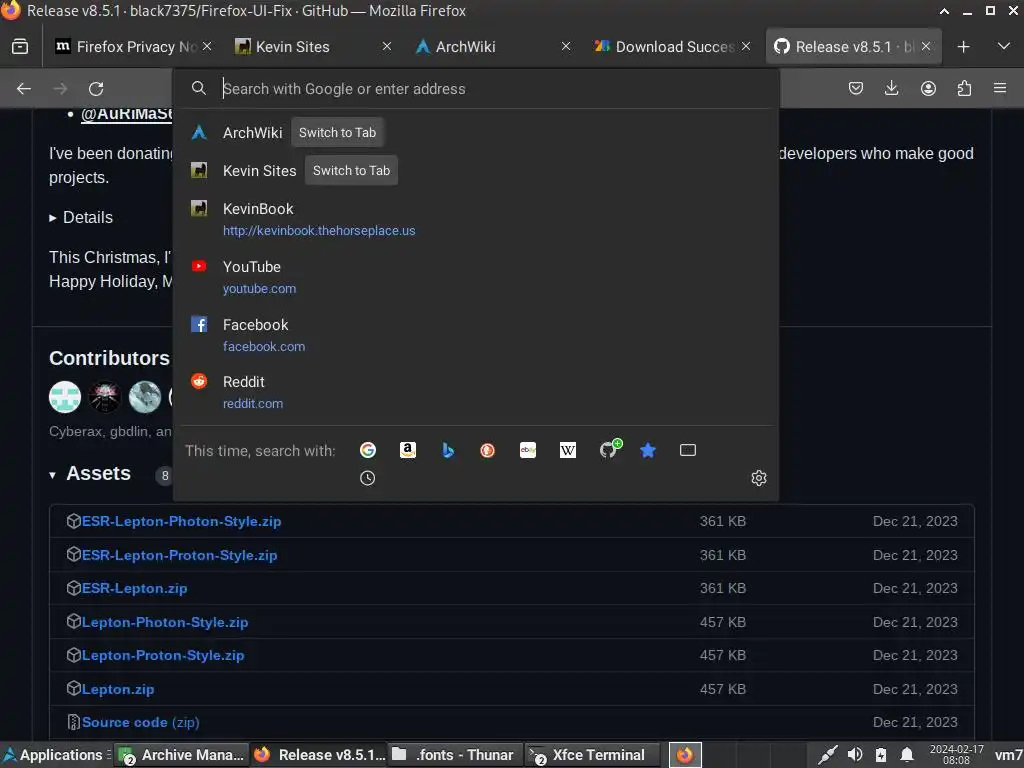Open second contributor avatar gbdlin
The width and height of the screenshot is (1024, 768).
click(104, 397)
